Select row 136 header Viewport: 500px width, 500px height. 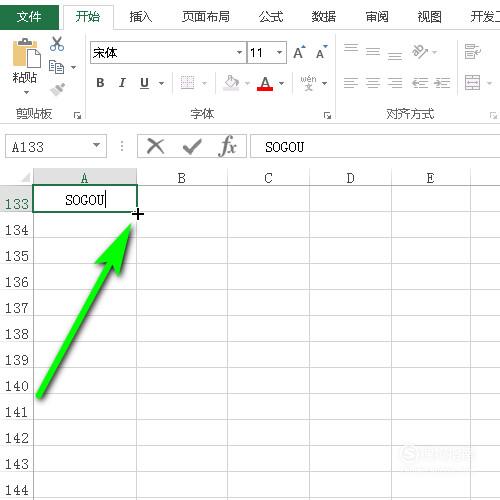[x=17, y=278]
